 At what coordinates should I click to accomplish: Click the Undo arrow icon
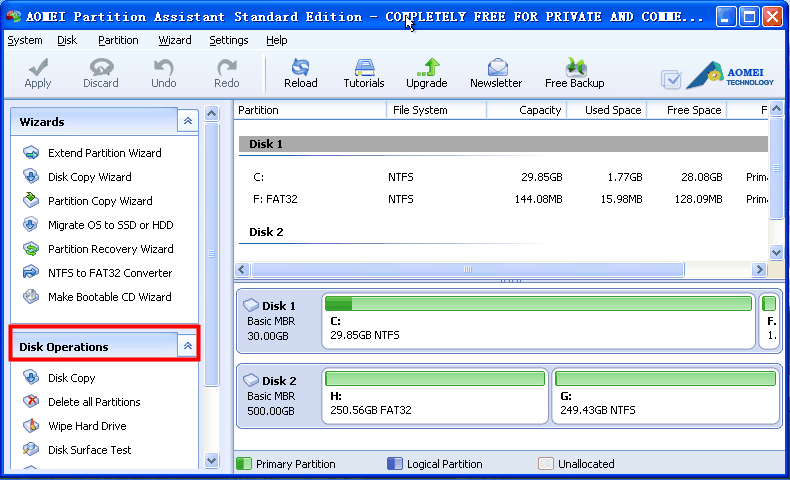coord(164,67)
